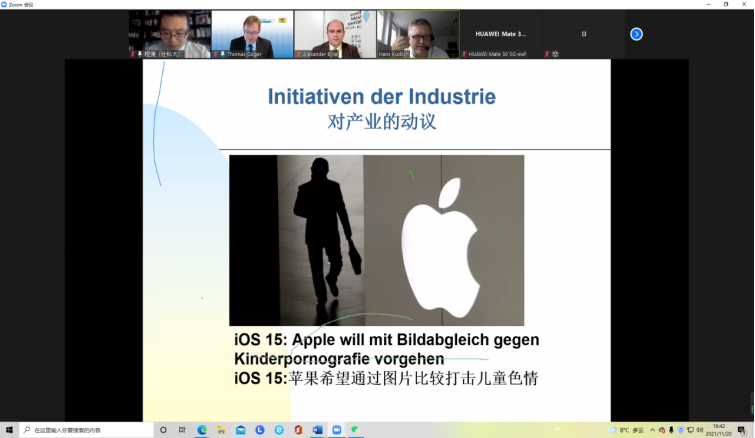The image size is (755, 438).
Task: Open Microsoft Word from the taskbar
Action: (317, 430)
